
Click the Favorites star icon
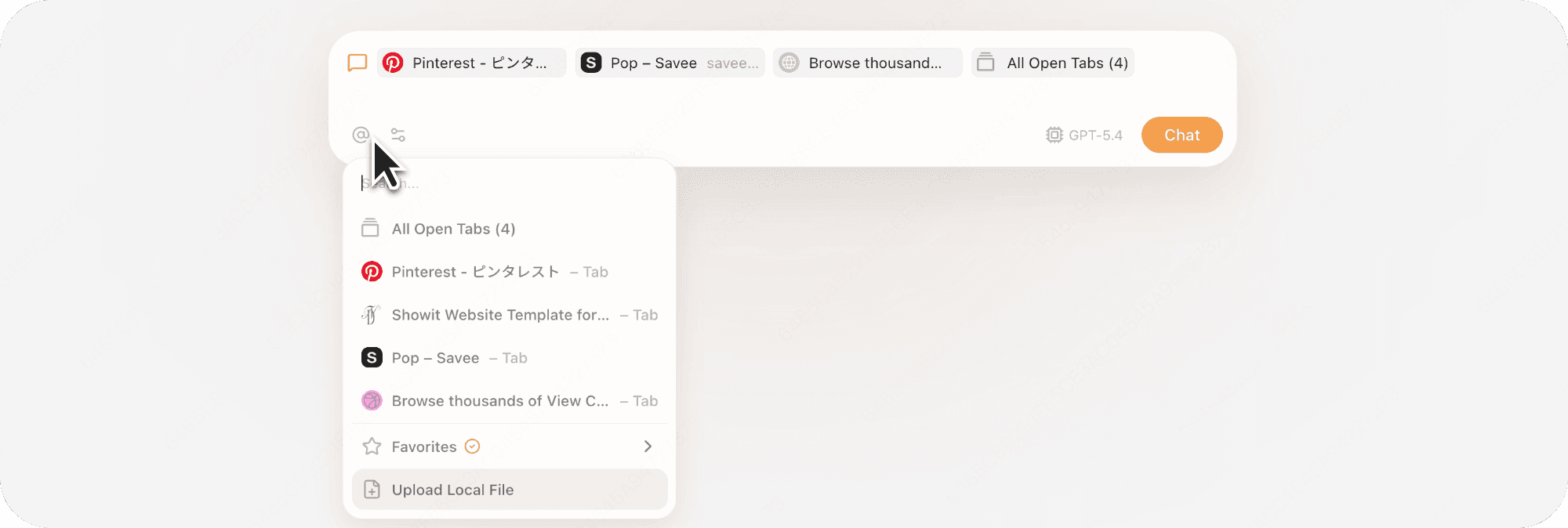click(x=372, y=447)
